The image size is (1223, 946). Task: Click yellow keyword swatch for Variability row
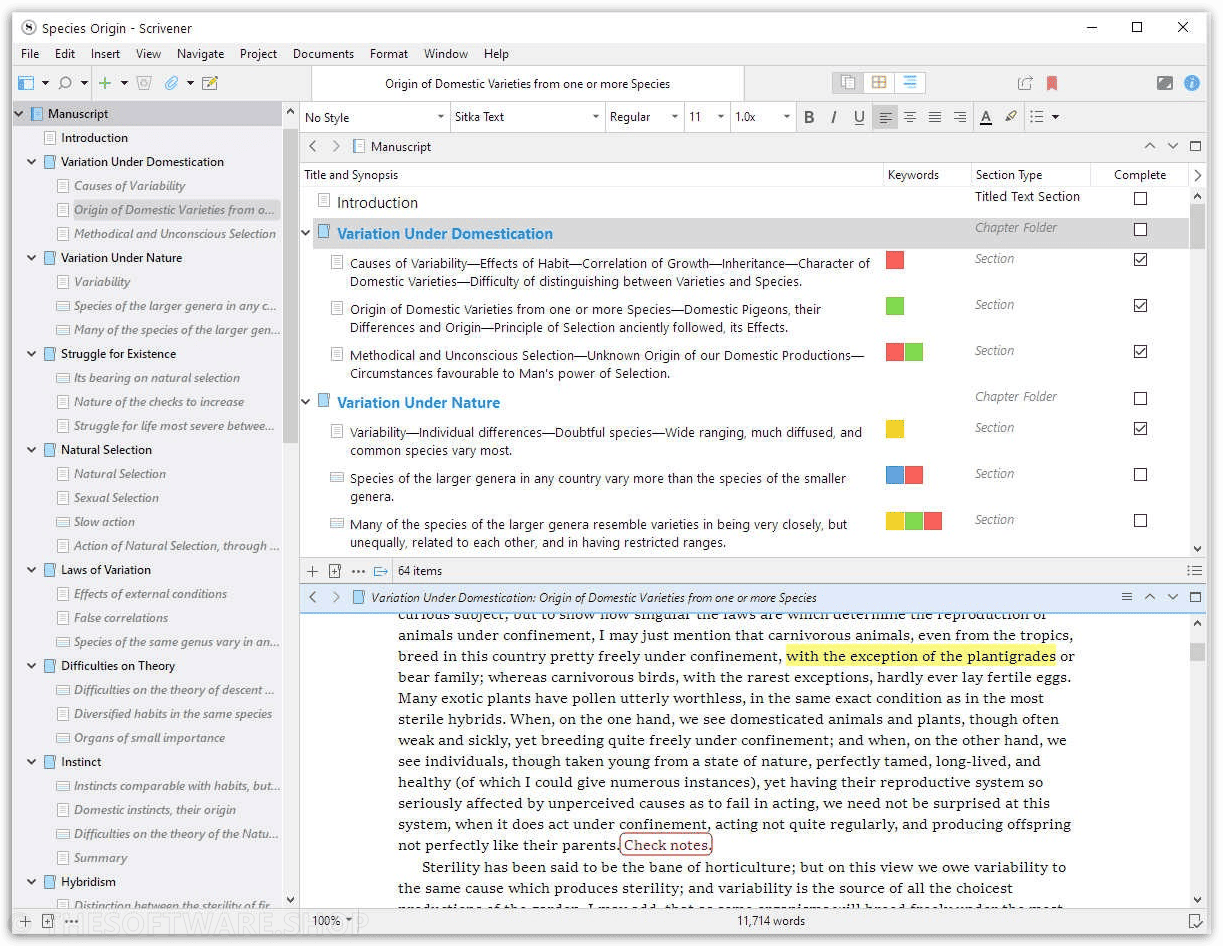[x=895, y=429]
